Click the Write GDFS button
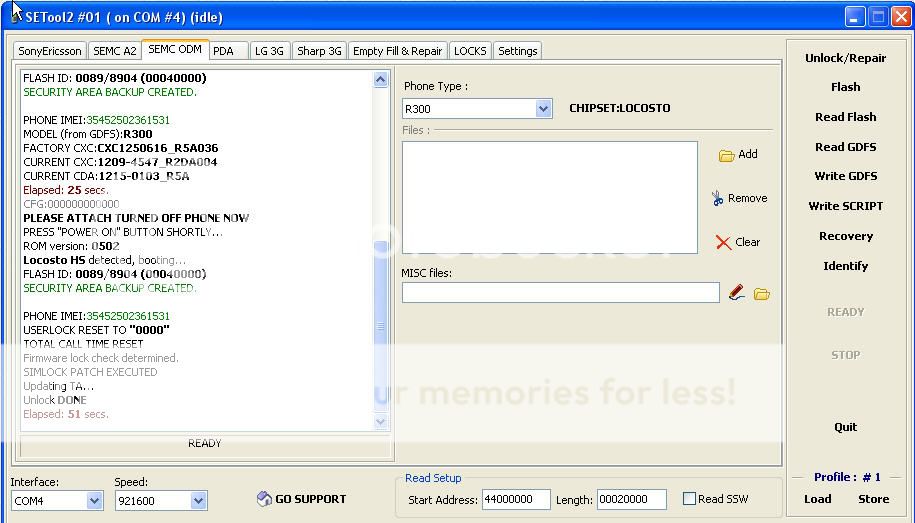 point(846,176)
